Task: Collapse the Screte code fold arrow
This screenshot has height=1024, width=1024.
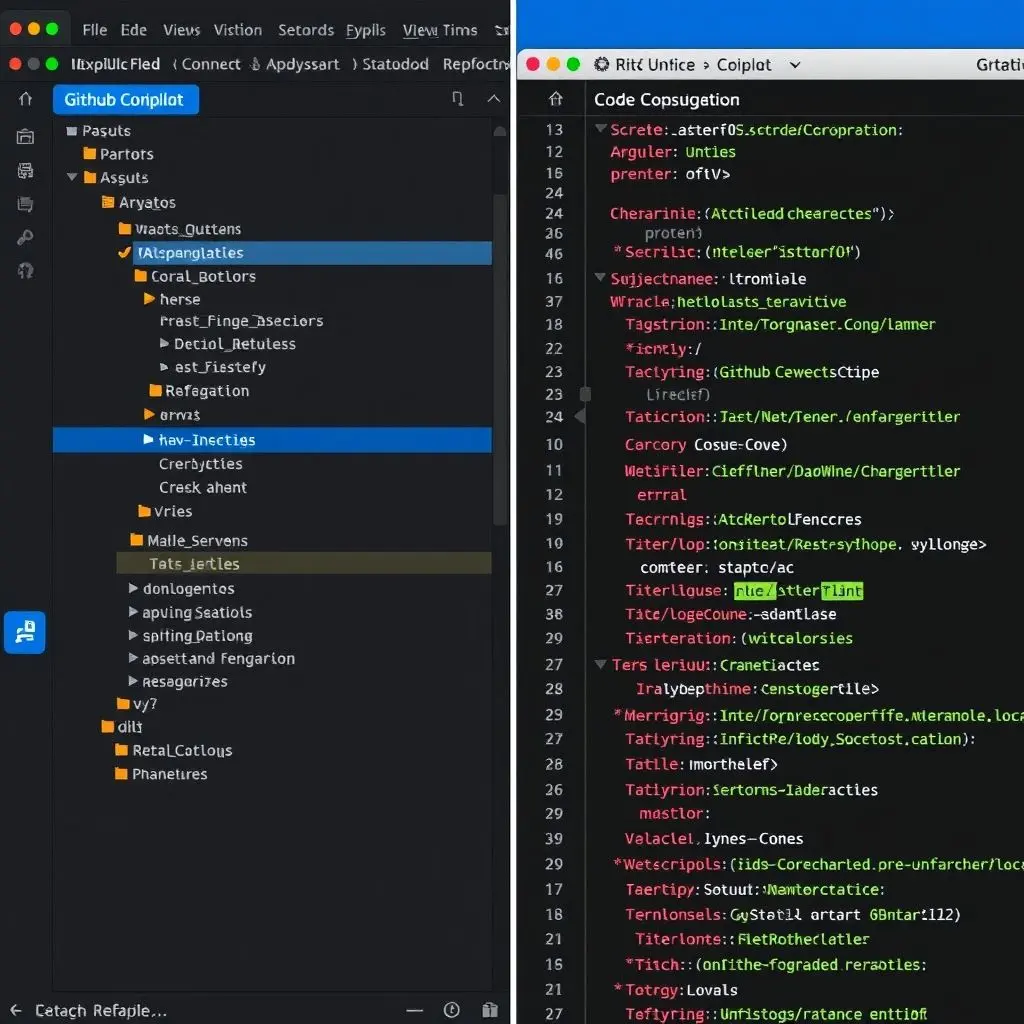Action: point(600,129)
